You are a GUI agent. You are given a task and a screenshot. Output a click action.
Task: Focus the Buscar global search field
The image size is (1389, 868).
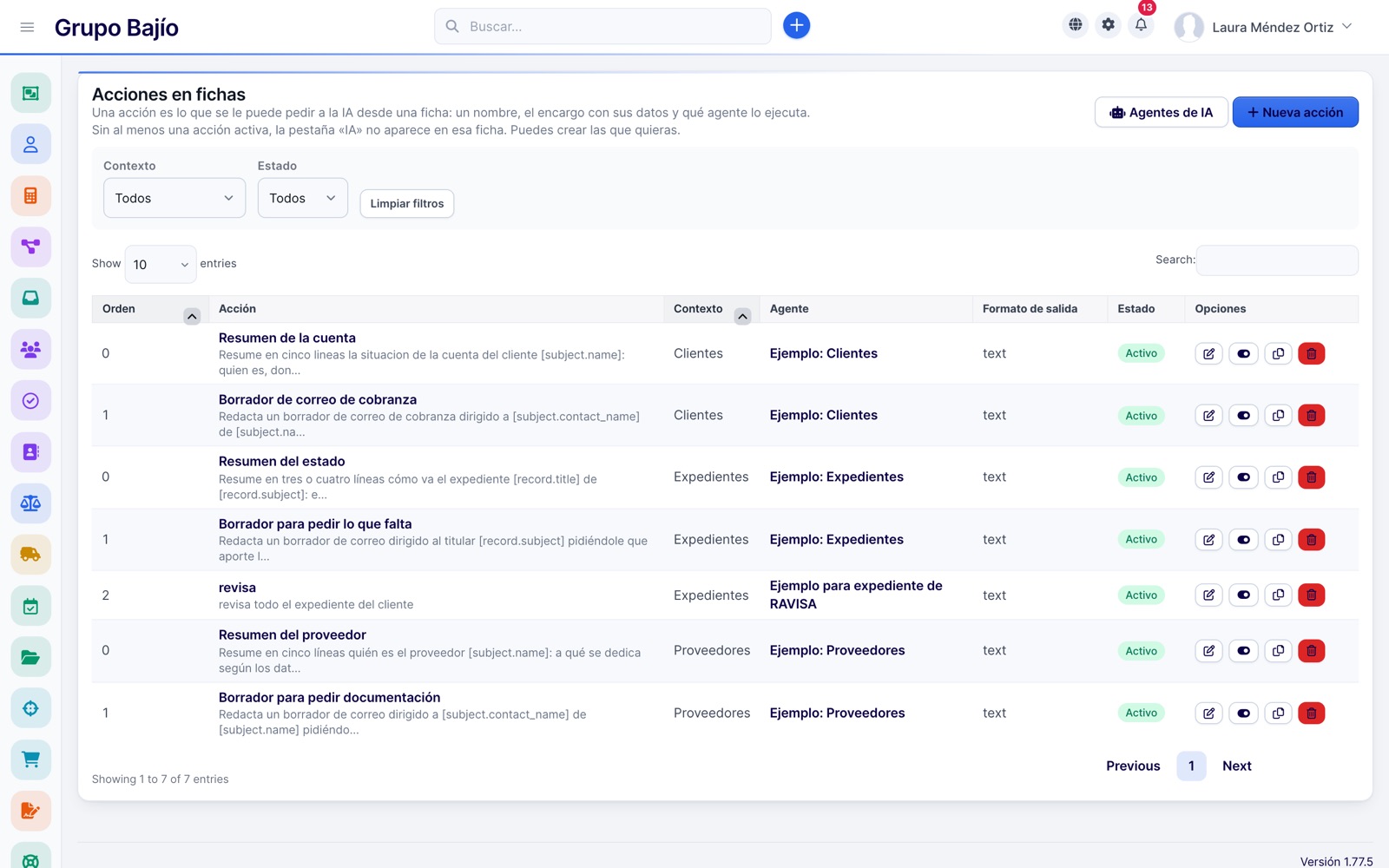click(602, 26)
